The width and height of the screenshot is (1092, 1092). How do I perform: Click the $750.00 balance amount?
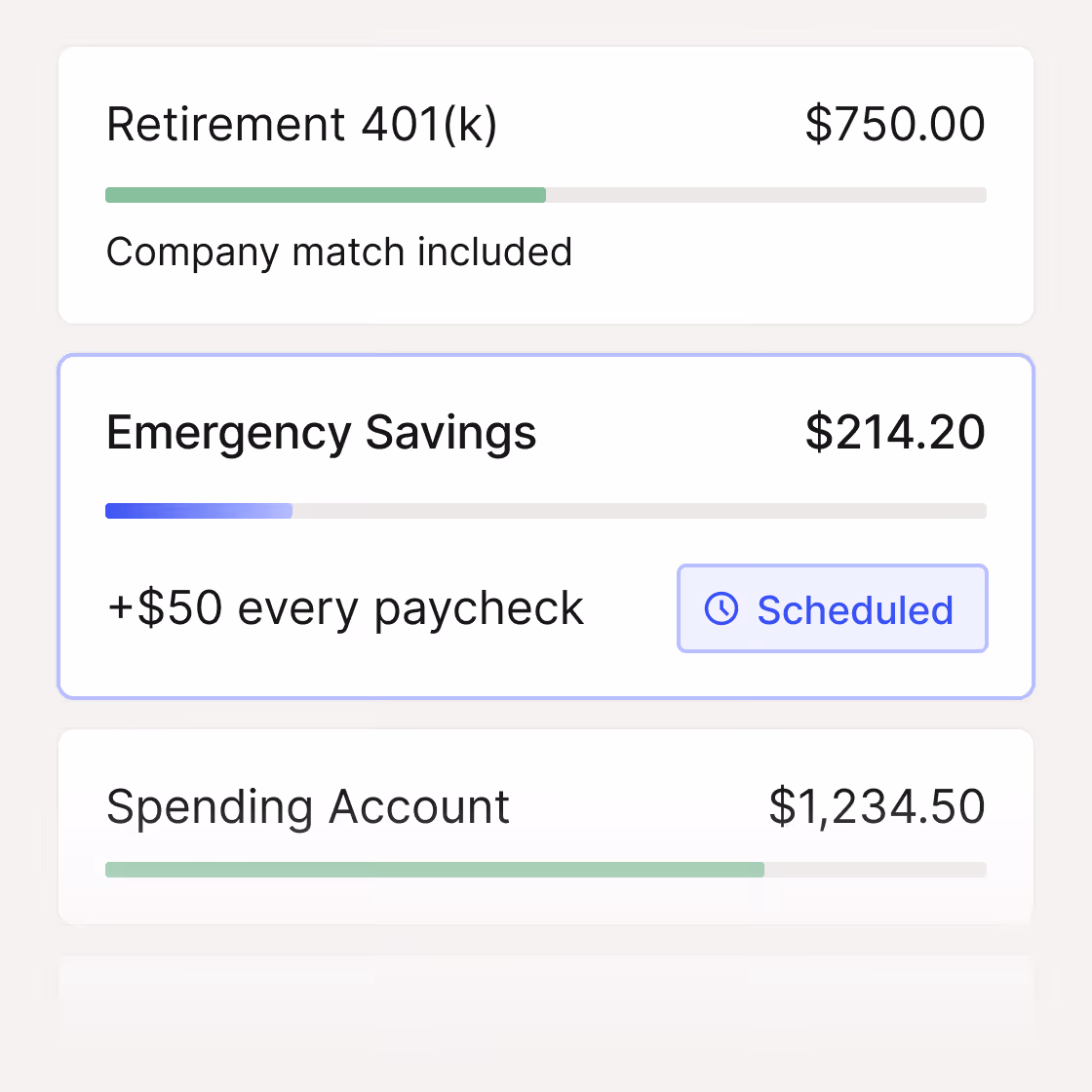[x=894, y=124]
